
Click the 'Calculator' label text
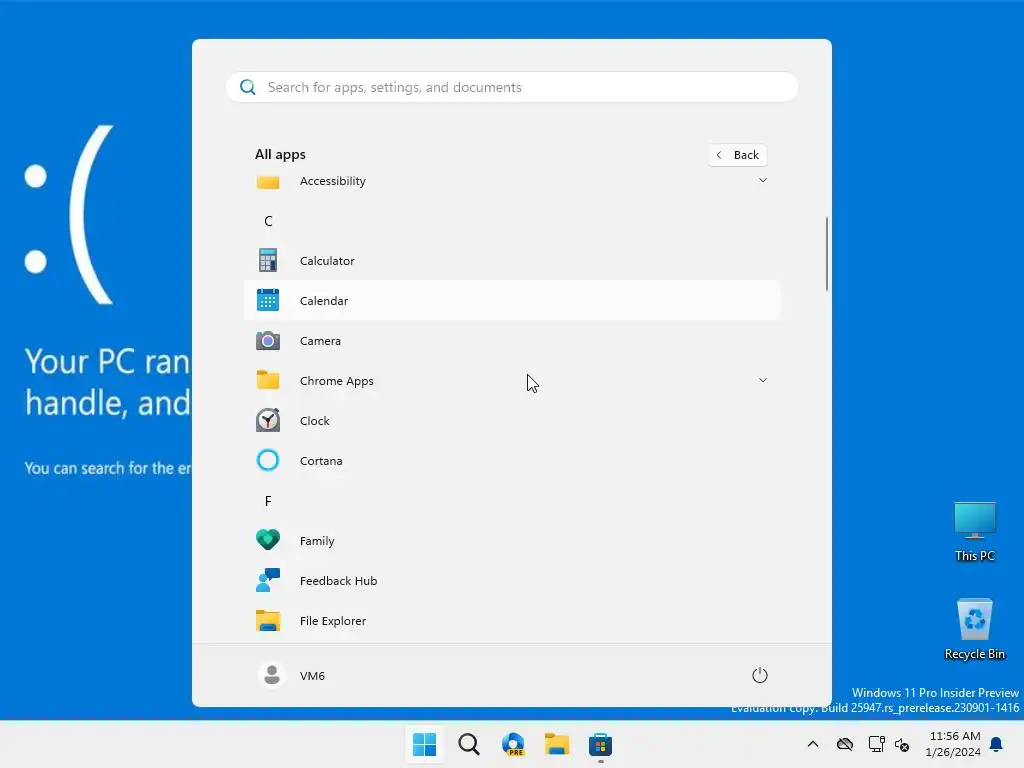click(327, 261)
